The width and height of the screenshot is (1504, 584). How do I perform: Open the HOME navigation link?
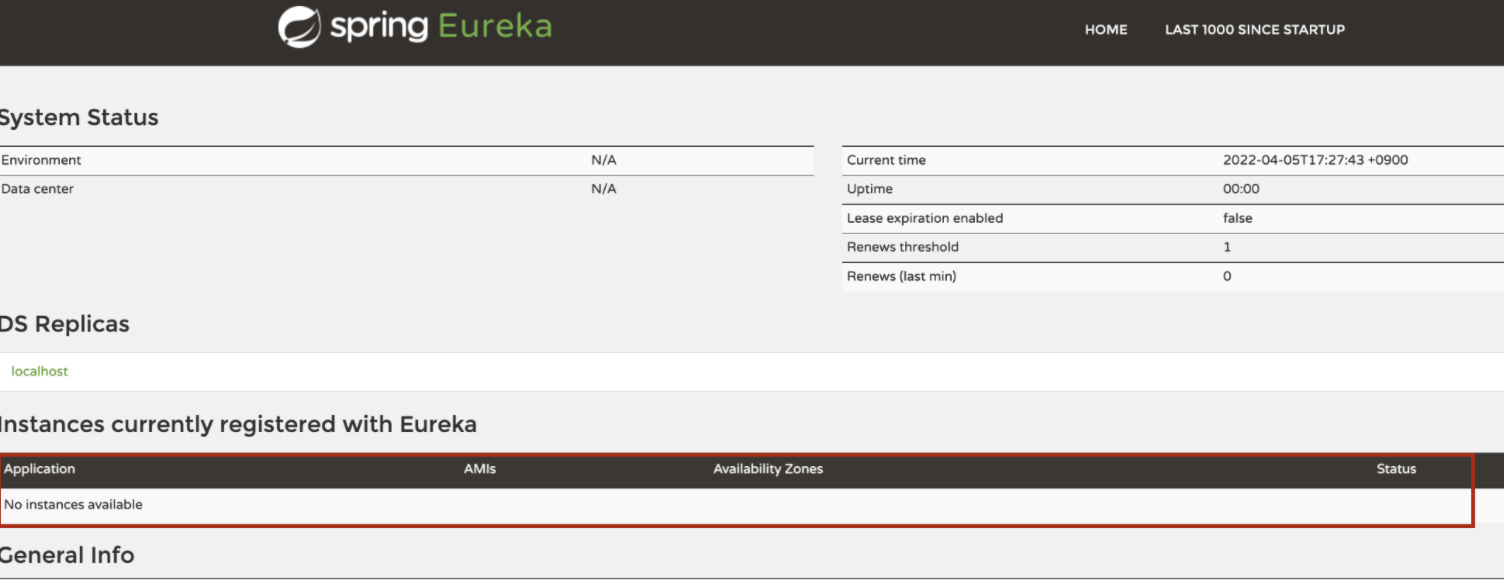(x=1106, y=30)
